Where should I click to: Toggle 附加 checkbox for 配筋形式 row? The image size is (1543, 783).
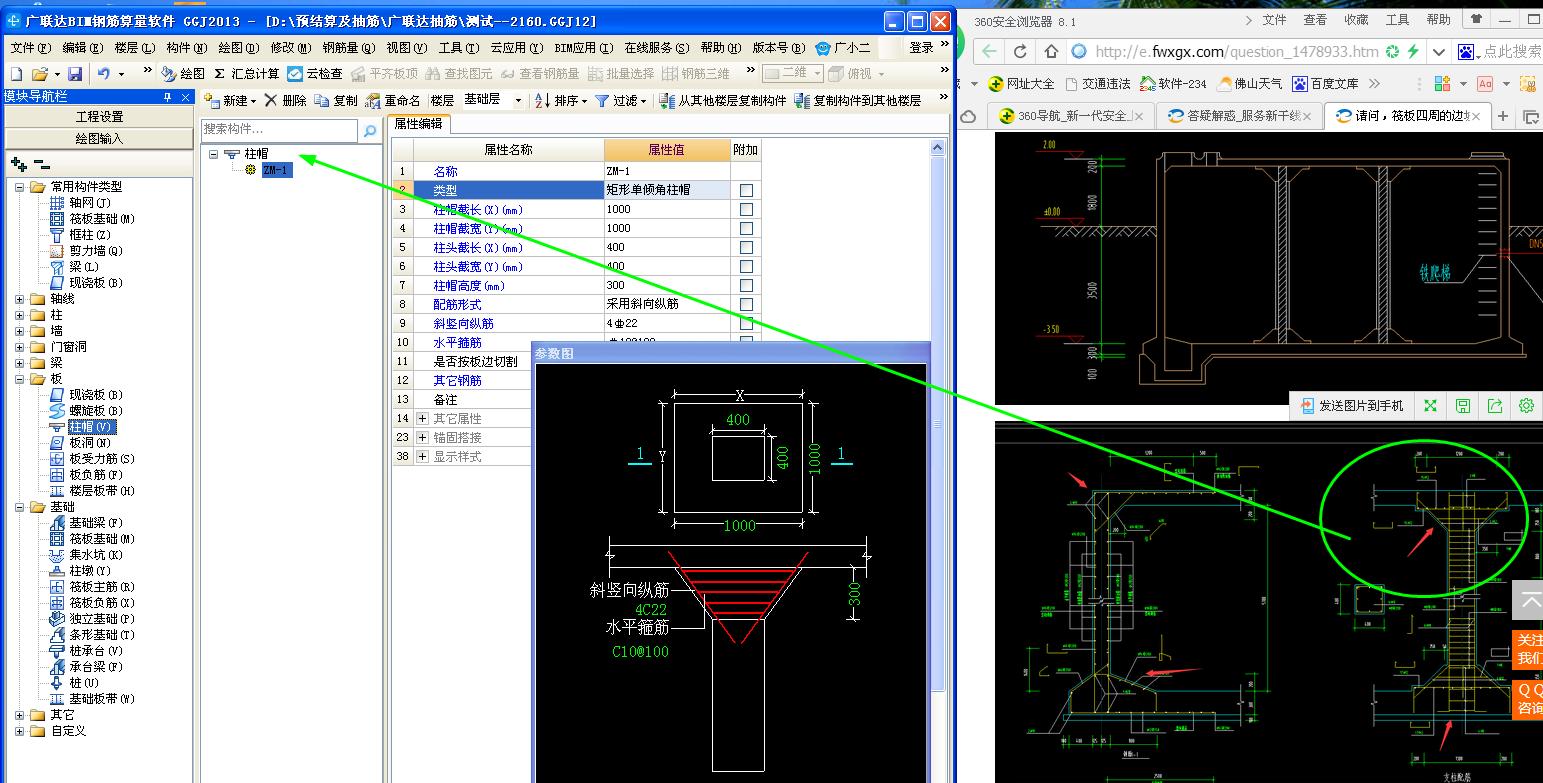click(746, 304)
